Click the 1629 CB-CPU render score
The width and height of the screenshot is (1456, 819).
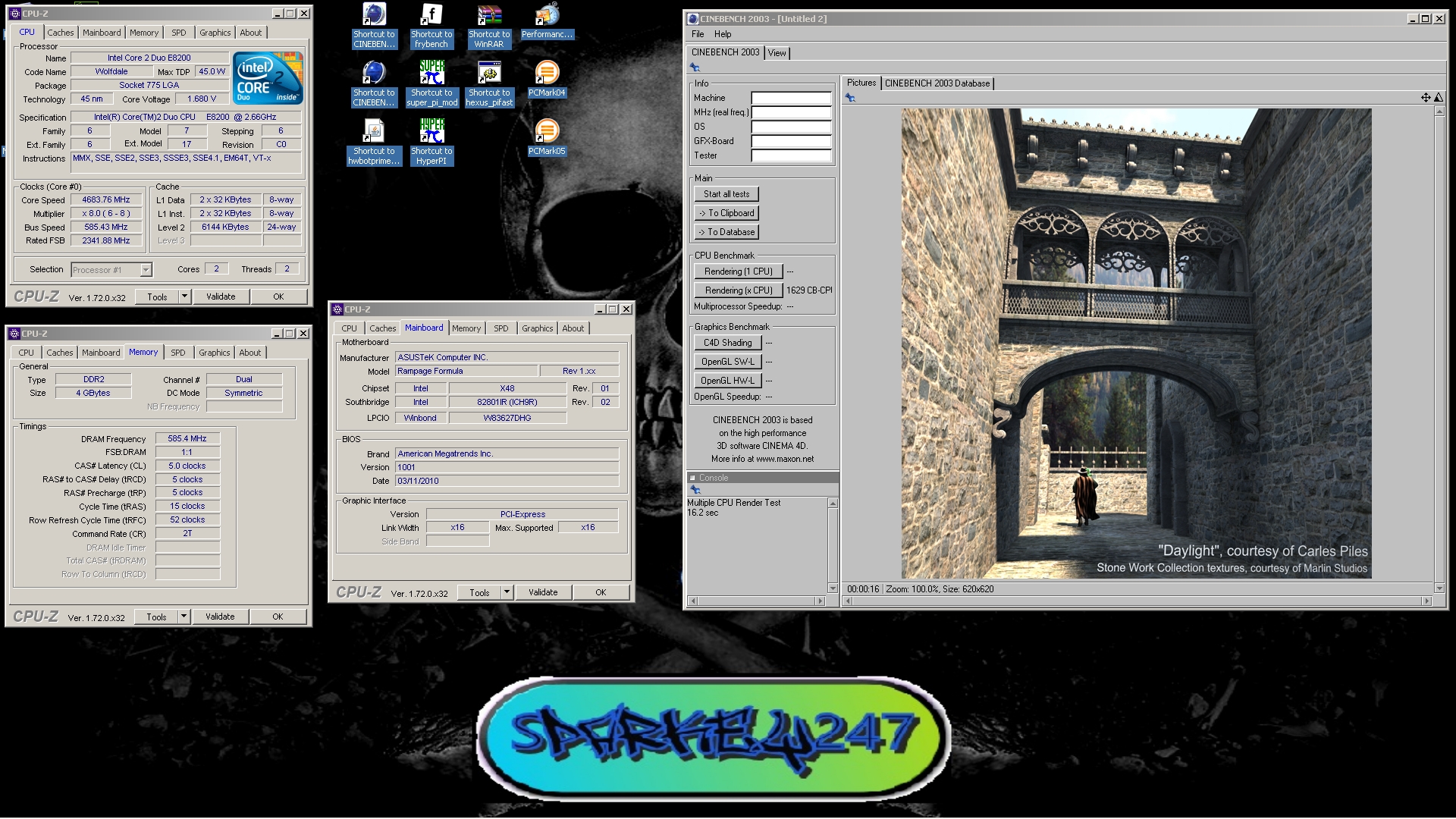pos(809,290)
